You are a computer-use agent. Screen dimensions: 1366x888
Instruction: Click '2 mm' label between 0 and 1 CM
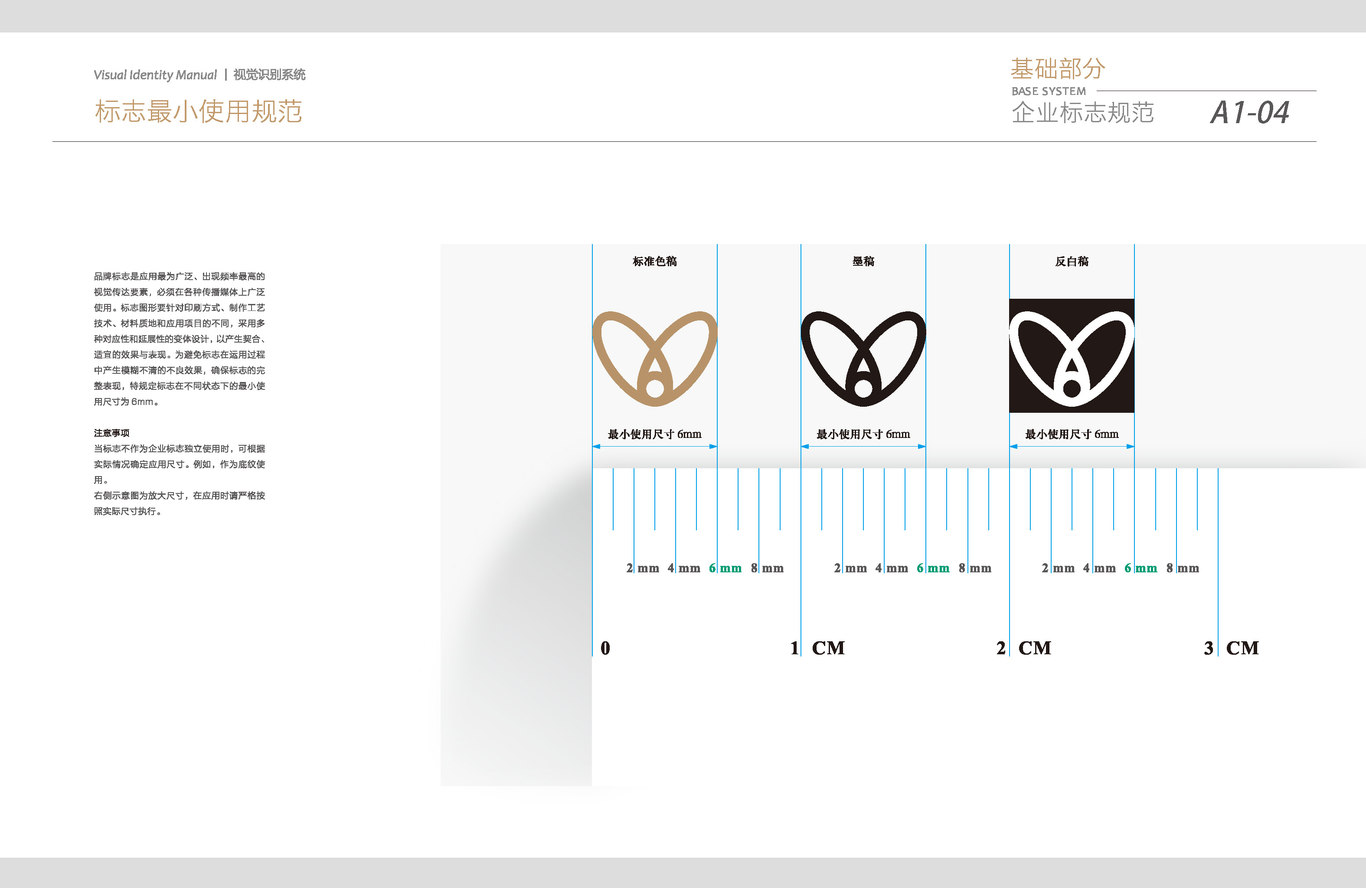643,568
